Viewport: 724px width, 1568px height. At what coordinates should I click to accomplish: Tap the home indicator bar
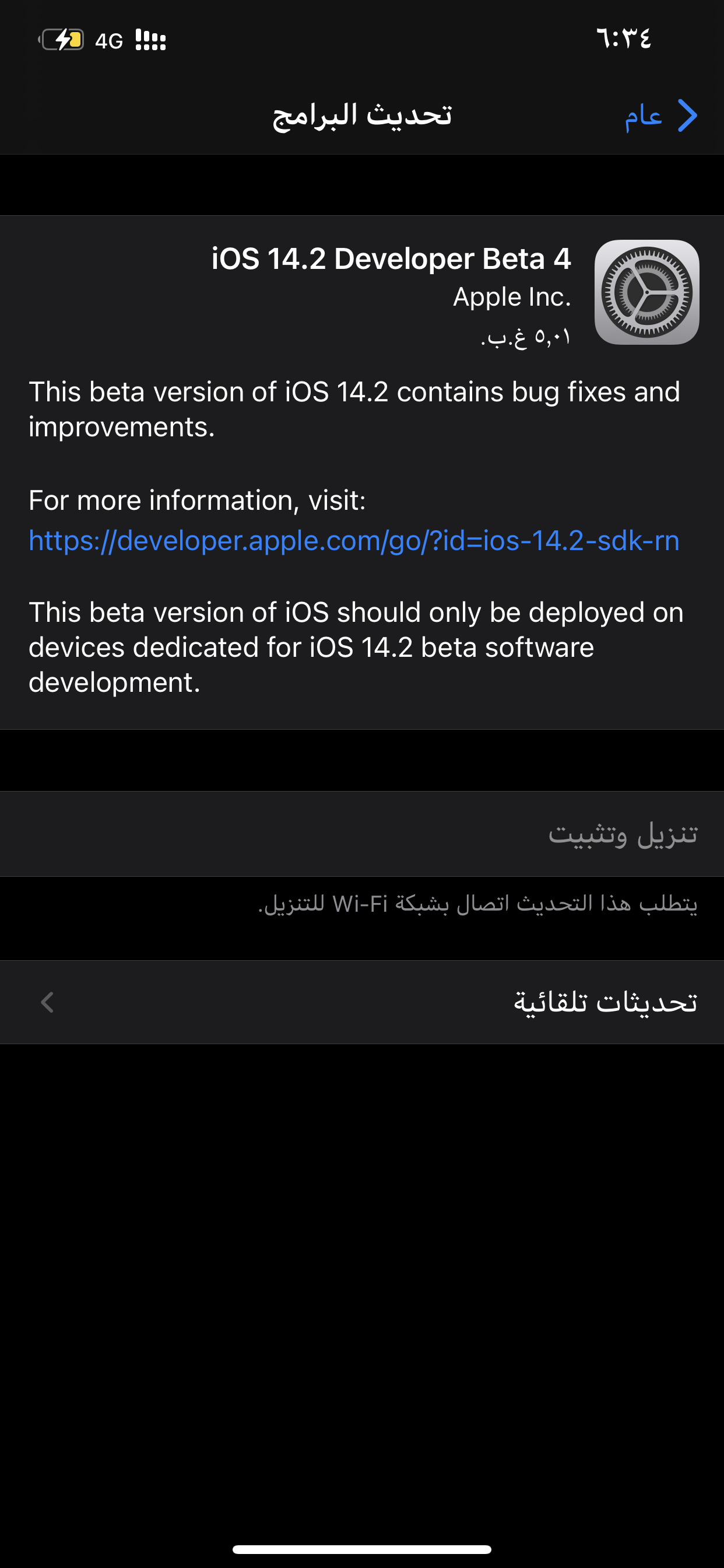coord(362,1549)
